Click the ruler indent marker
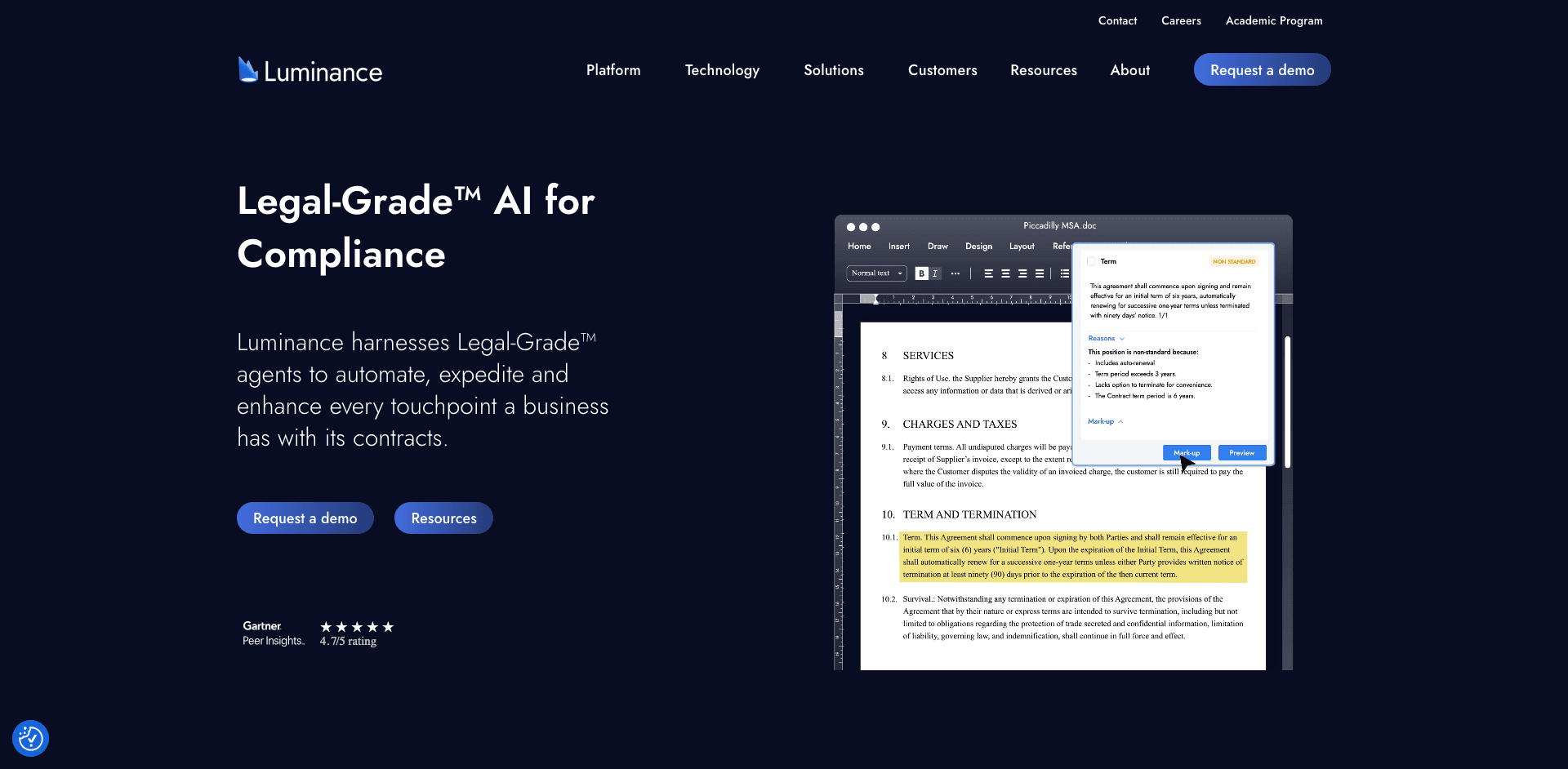 [875, 300]
